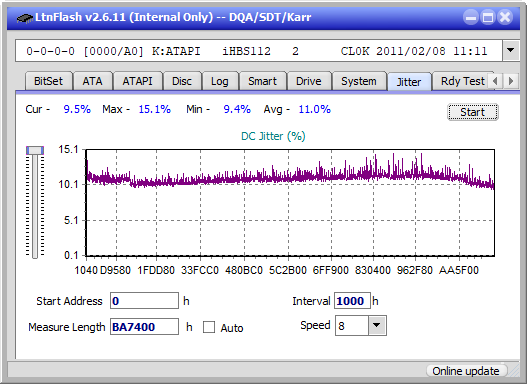Focus the Start Address input field
Screen dimensions: 527x384
(x=145, y=301)
